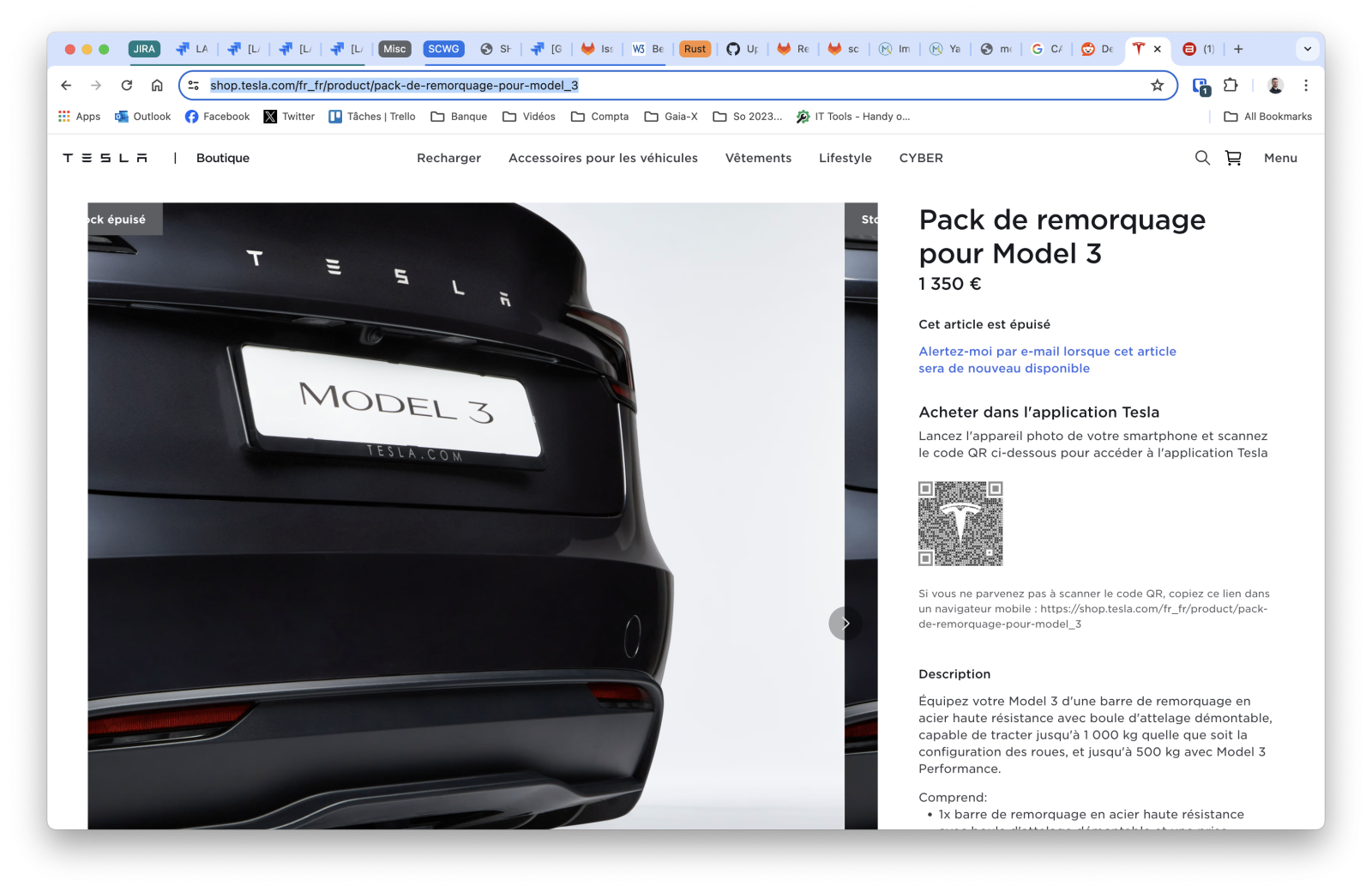
Task: Switch to the red tab labeled (1)
Action: [x=1198, y=49]
